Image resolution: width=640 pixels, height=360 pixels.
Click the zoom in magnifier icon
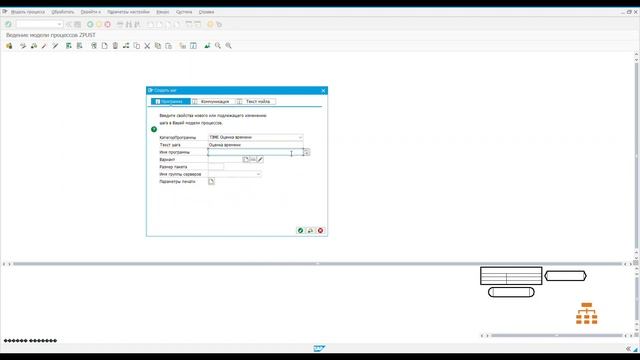(218, 46)
